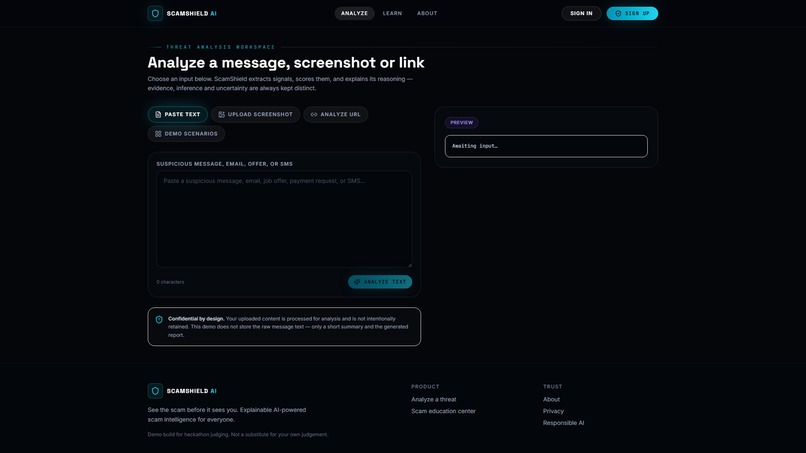This screenshot has height=453, width=806.
Task: Click the shield icon in Sign Up button
Action: pos(618,13)
